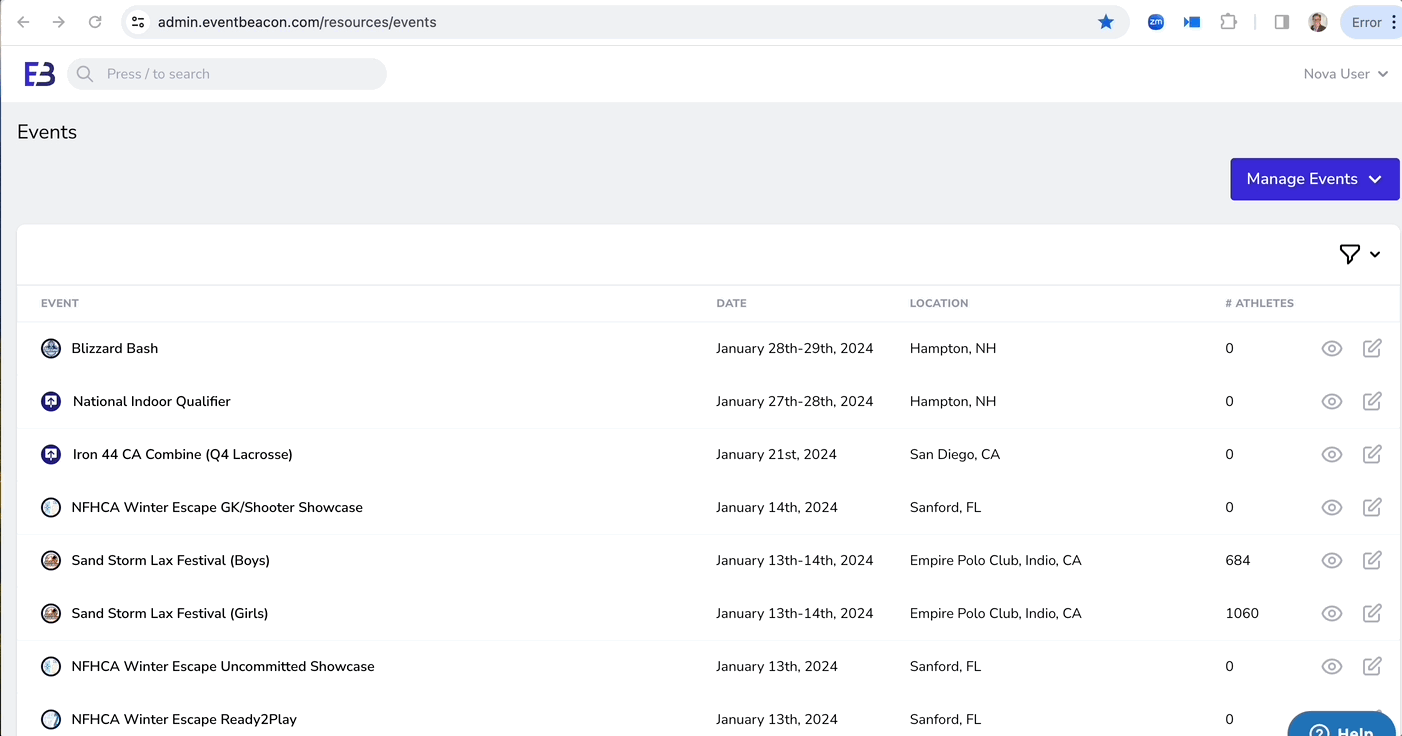The width and height of the screenshot is (1402, 736).
Task: Edit the National Indoor Qualifier event
Action: [1372, 401]
